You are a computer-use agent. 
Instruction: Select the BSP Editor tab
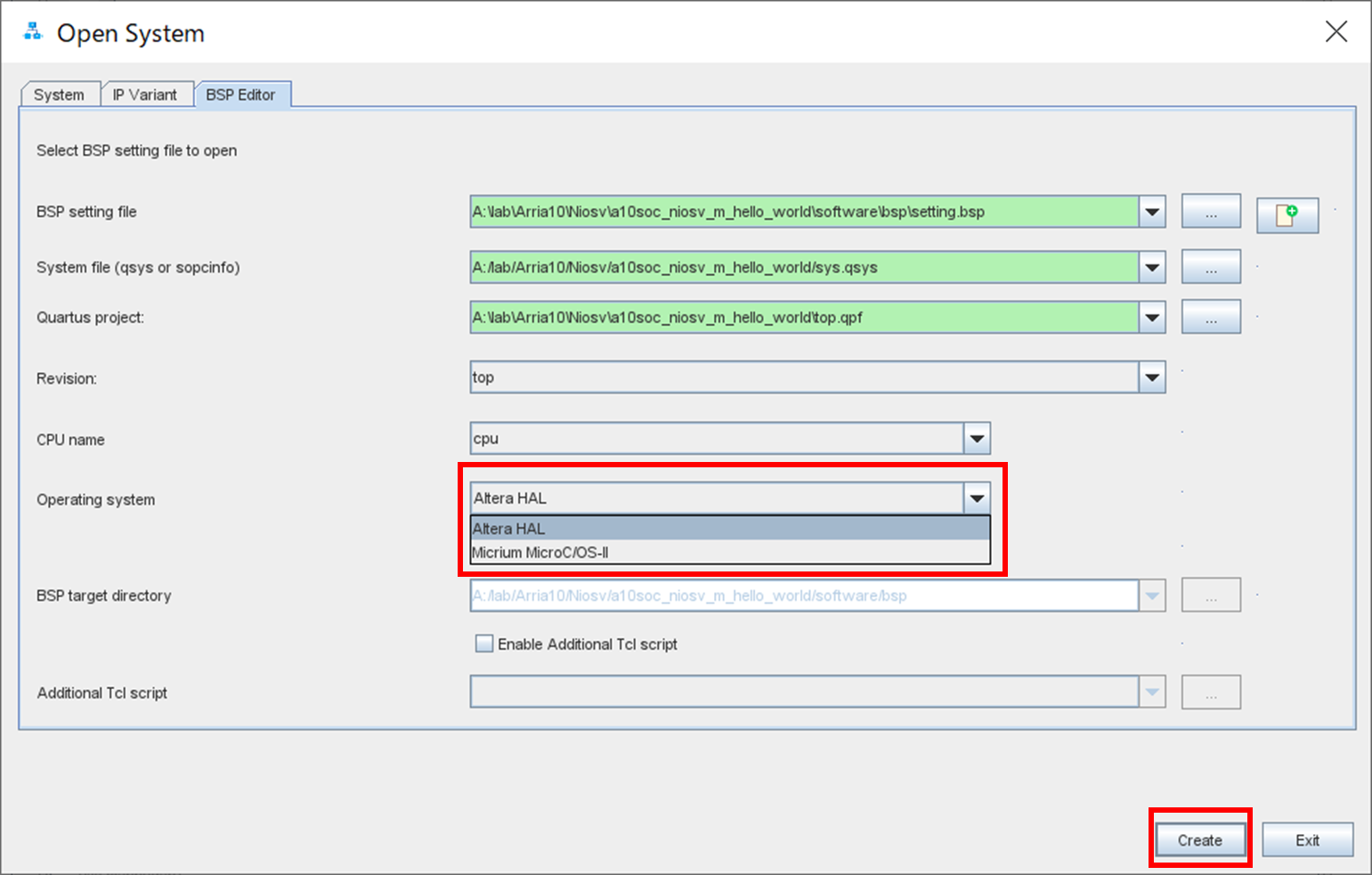[x=242, y=93]
